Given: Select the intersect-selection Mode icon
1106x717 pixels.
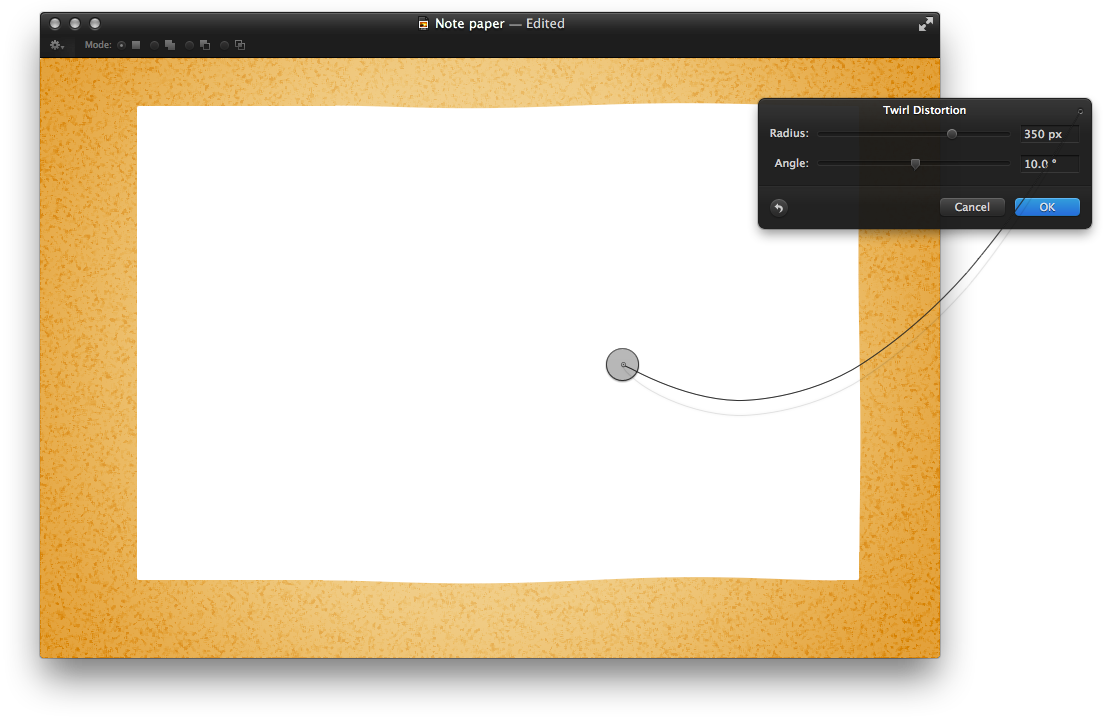Looking at the screenshot, I should pos(240,45).
